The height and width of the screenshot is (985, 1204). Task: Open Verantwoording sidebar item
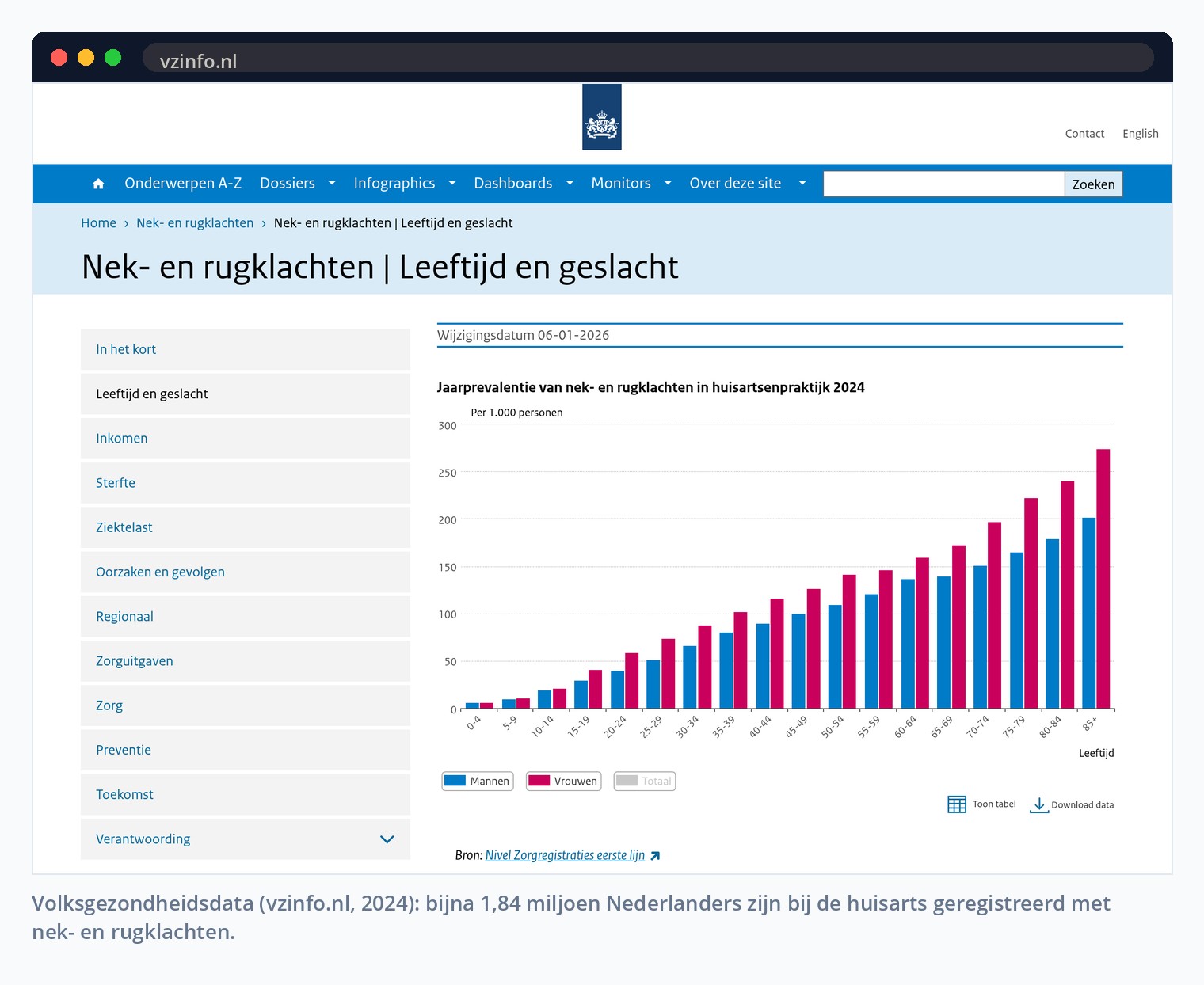pos(246,839)
